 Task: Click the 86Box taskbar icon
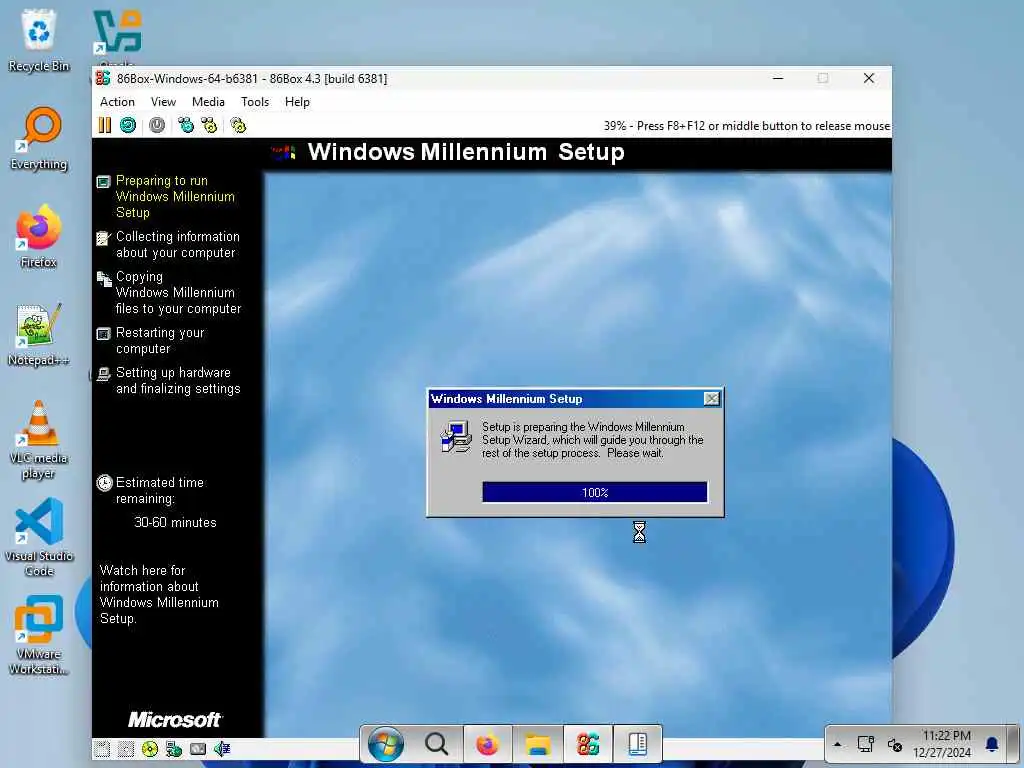[588, 744]
